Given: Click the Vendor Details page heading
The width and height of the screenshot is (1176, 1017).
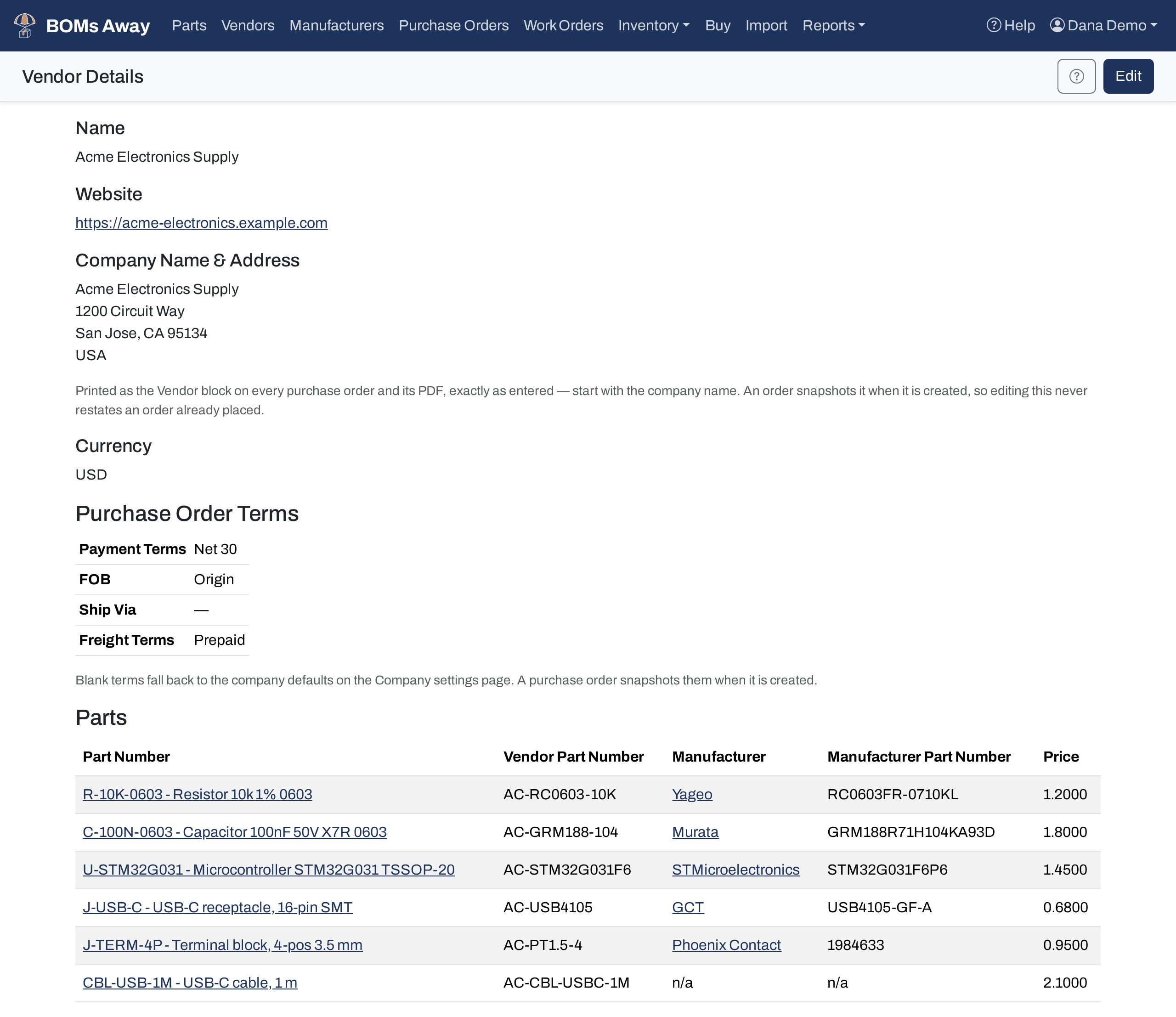Looking at the screenshot, I should point(83,76).
